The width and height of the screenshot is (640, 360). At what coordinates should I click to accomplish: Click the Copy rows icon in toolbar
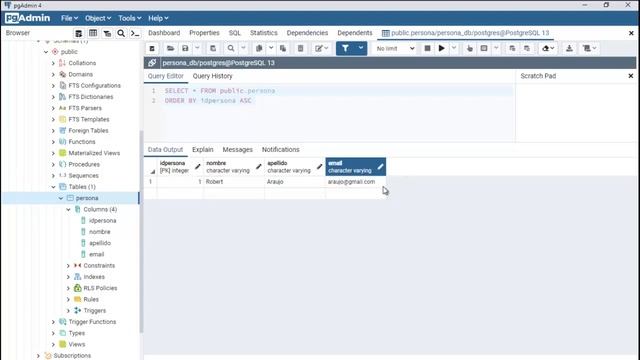[x=259, y=48]
